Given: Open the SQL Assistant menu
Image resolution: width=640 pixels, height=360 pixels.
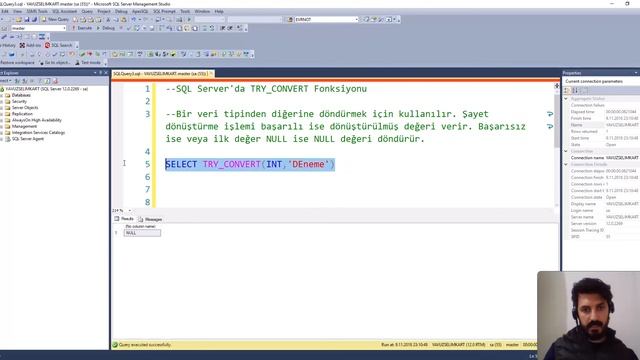Looking at the screenshot, I should [64, 11].
